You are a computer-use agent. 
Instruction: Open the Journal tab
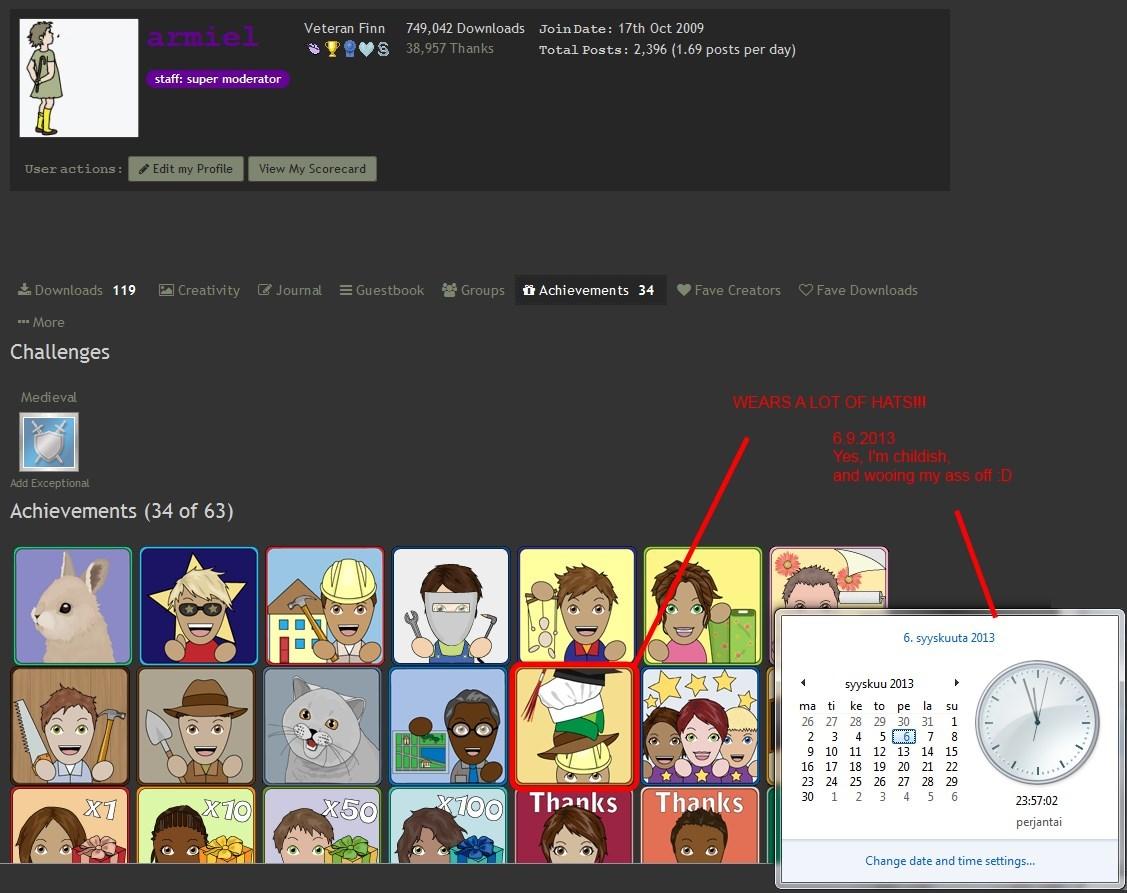pos(290,290)
